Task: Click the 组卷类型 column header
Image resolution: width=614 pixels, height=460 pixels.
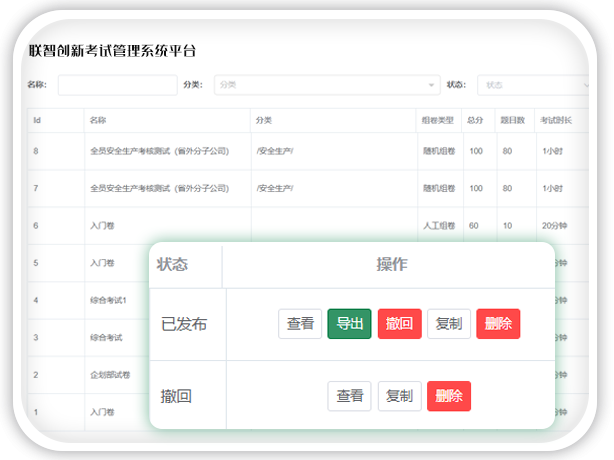Action: coord(438,120)
